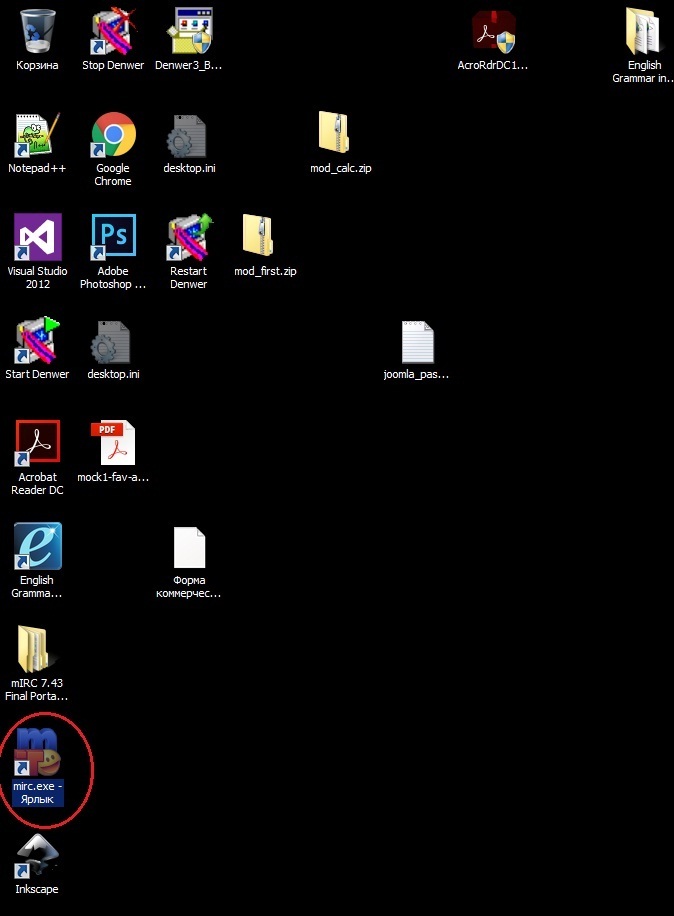Select the Google Chrome shortcut
The width and height of the screenshot is (674, 916).
(113, 135)
